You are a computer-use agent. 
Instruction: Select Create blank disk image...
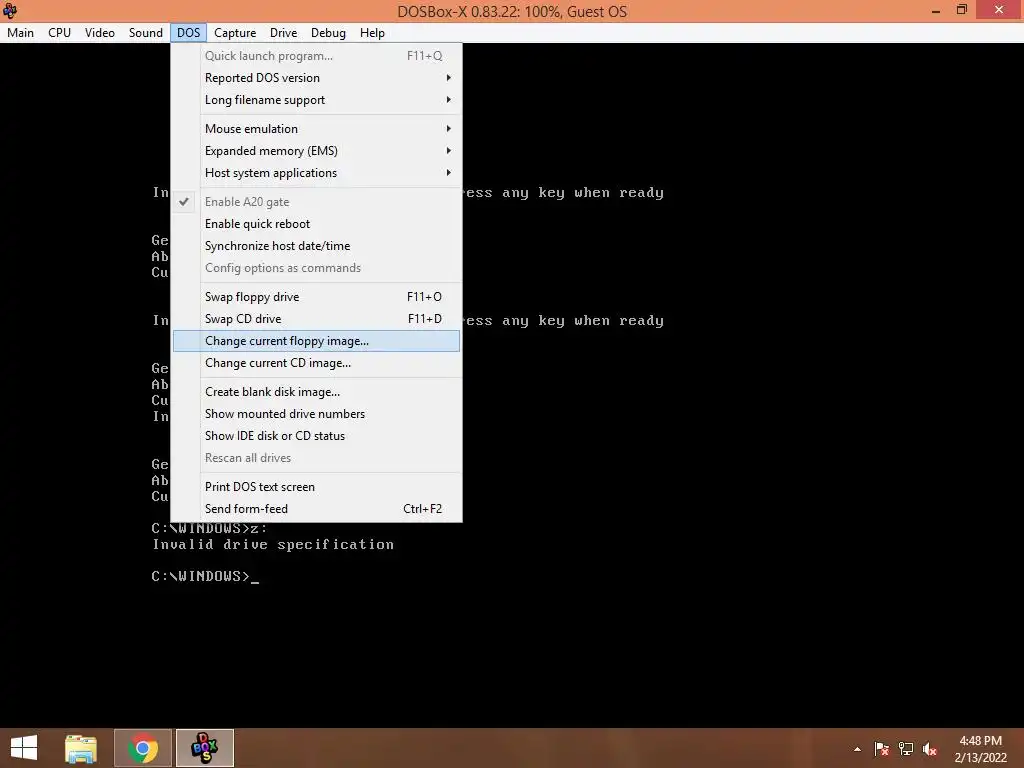(x=316, y=392)
